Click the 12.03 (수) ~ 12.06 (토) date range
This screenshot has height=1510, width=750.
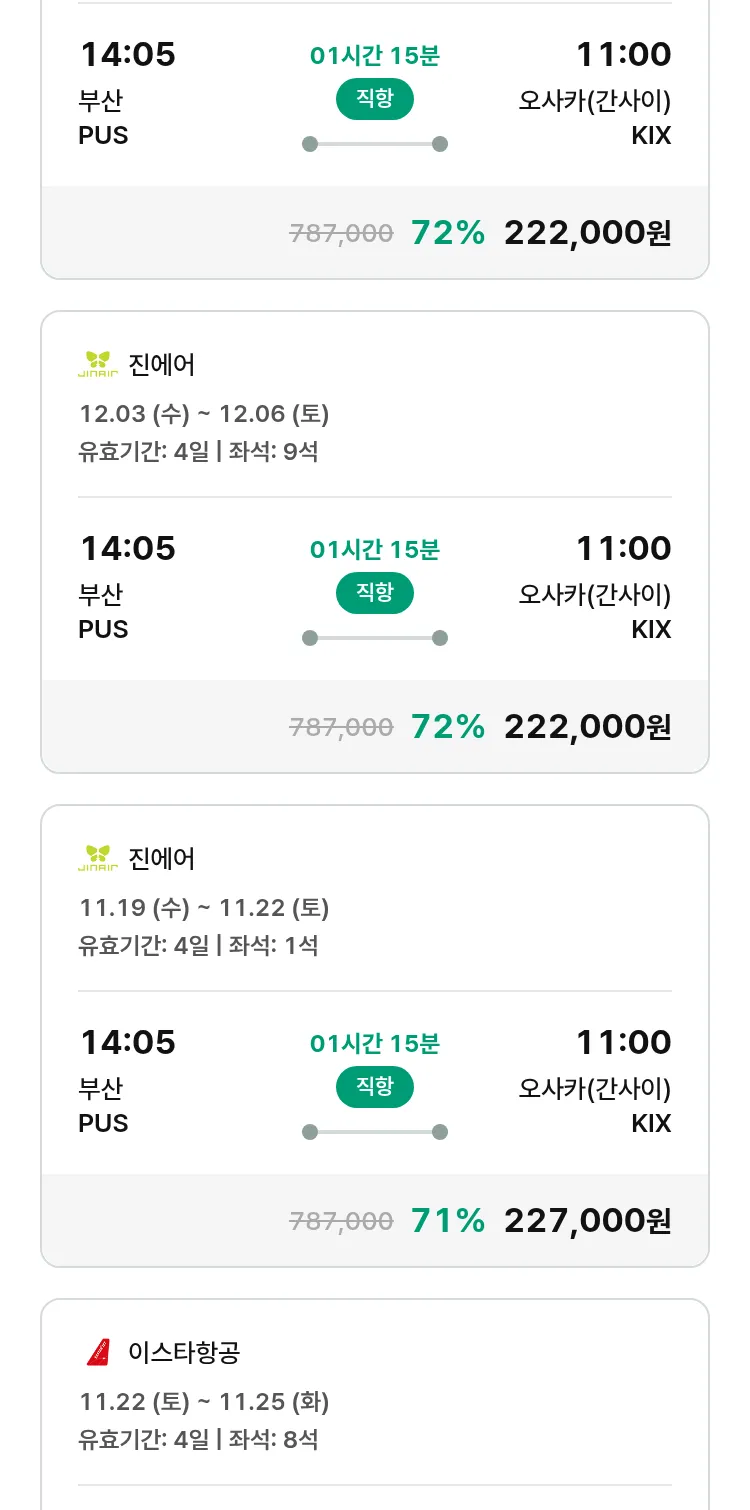pos(204,414)
